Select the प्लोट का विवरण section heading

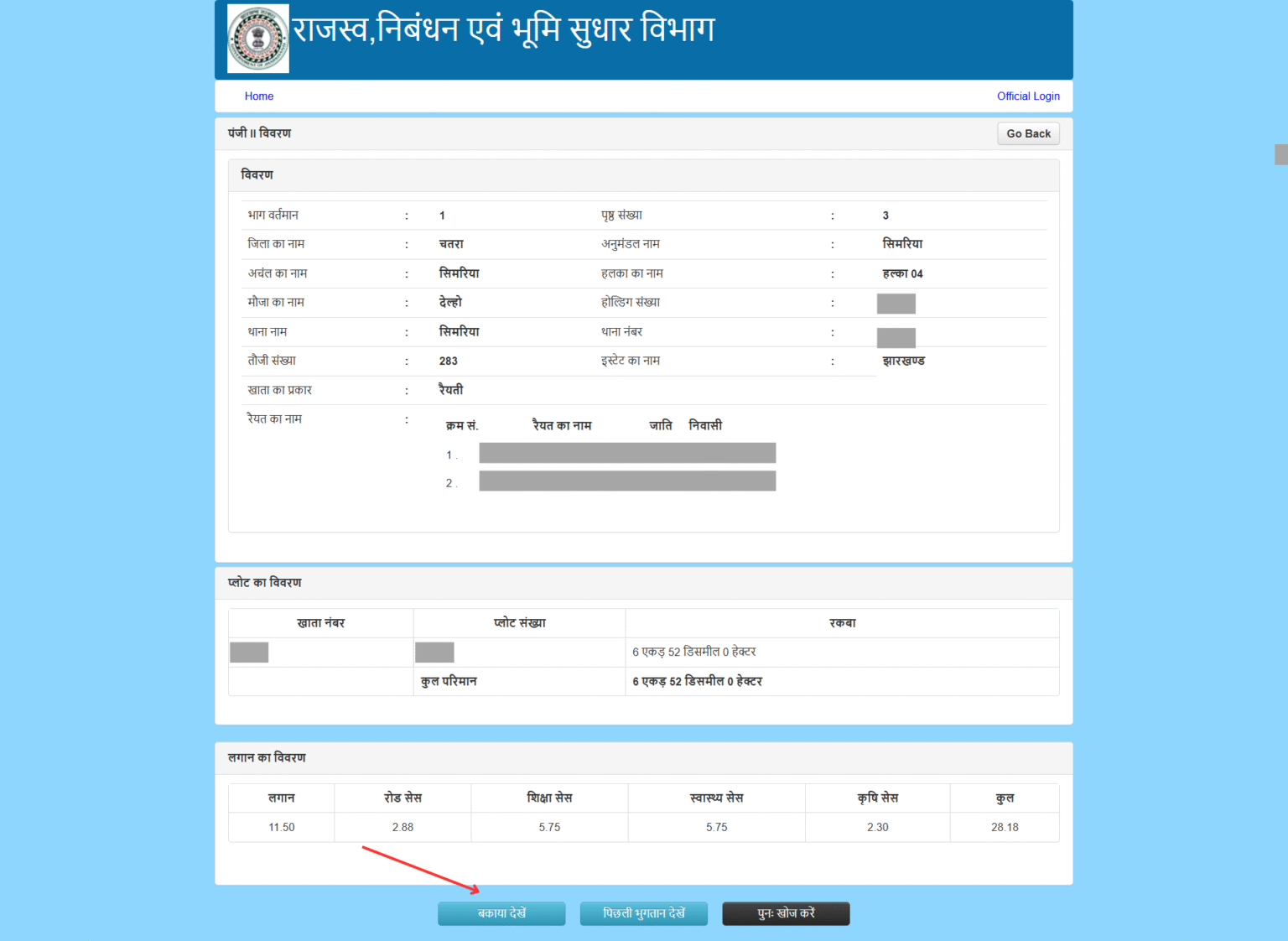tap(265, 583)
